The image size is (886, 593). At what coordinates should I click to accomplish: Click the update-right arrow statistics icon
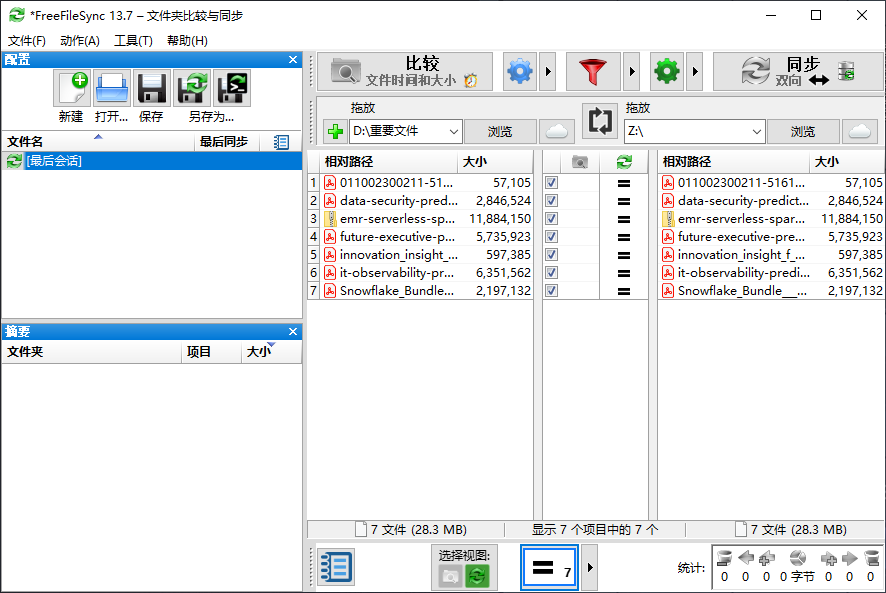point(850,559)
